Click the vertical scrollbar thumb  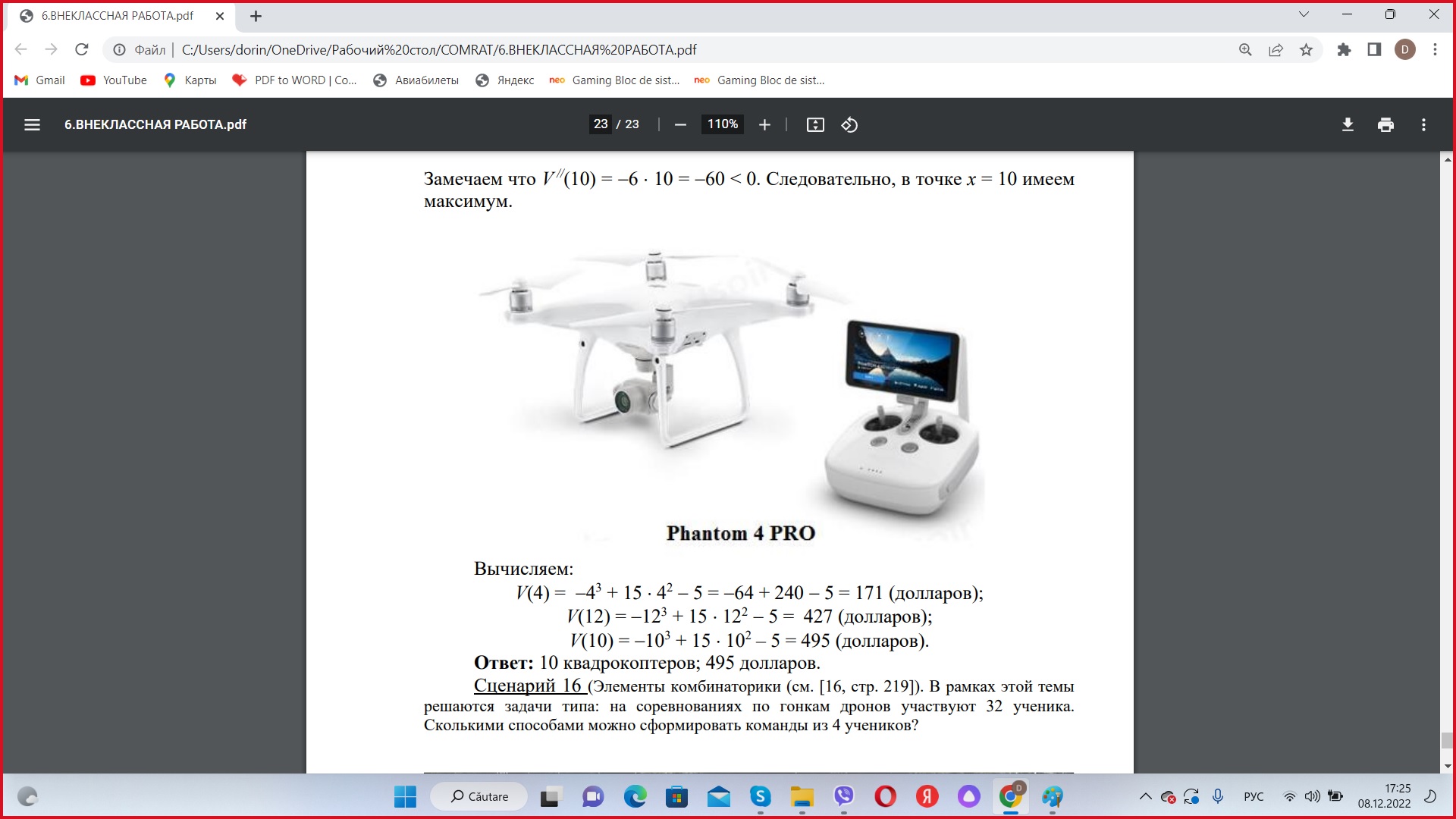[1447, 740]
